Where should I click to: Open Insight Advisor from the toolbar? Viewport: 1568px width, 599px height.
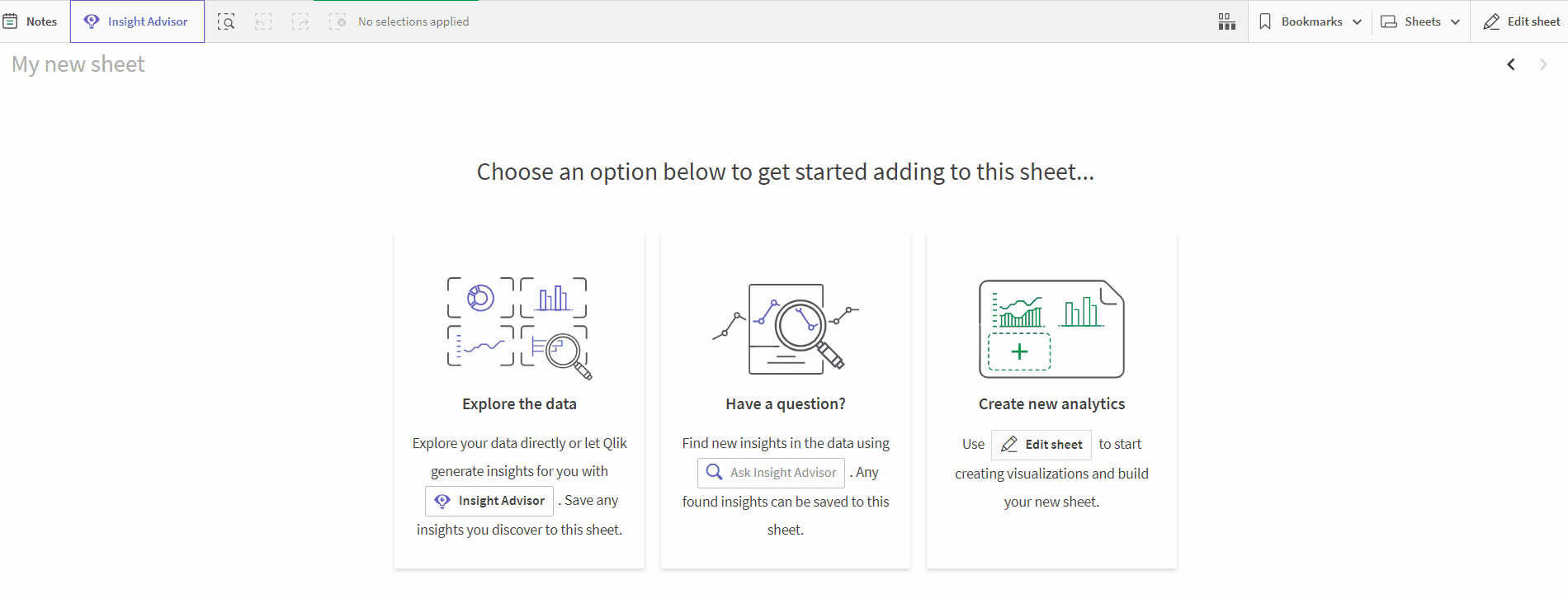point(137,21)
